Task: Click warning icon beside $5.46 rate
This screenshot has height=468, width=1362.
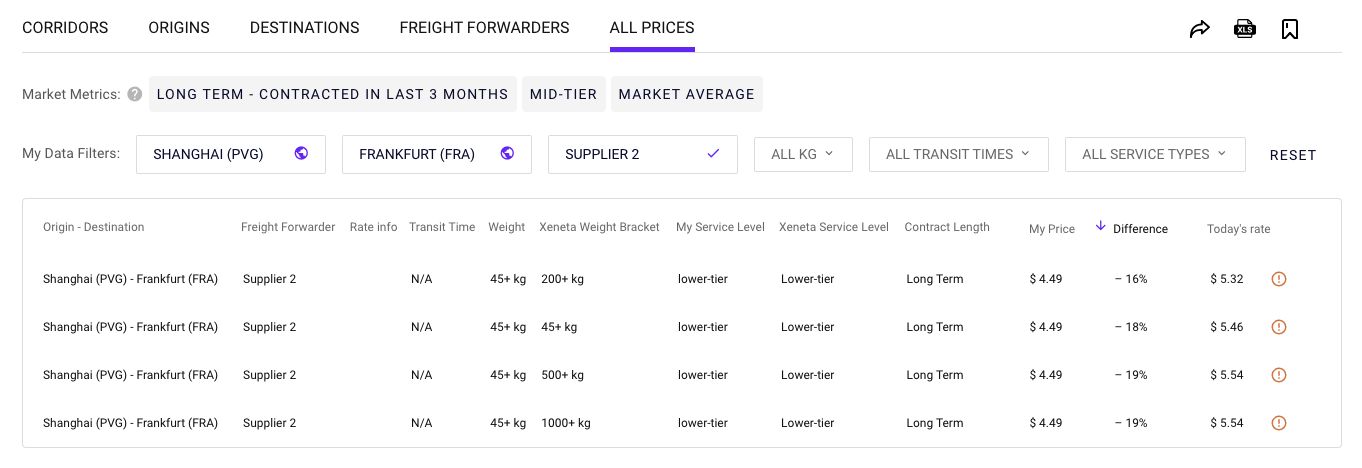Action: (1279, 327)
